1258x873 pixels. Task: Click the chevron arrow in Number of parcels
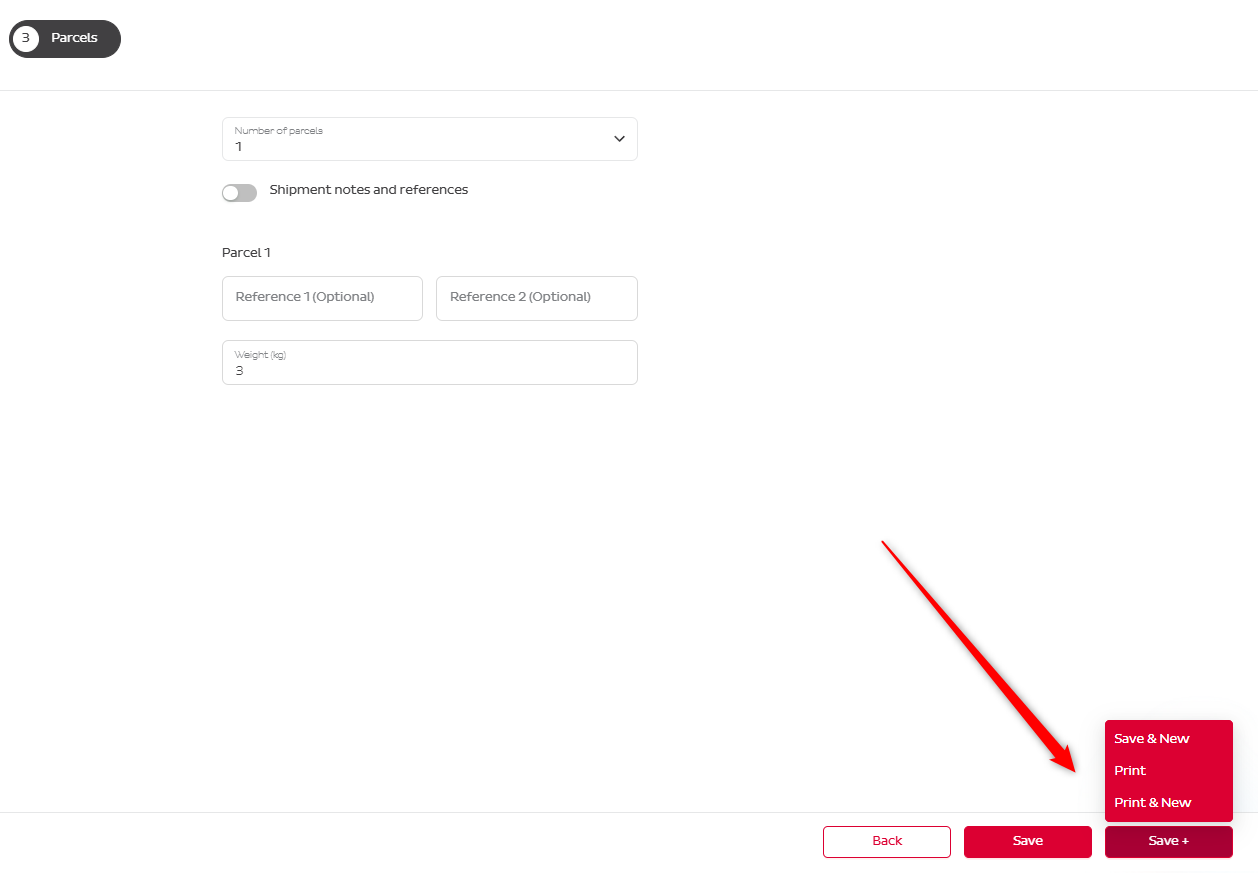click(619, 139)
